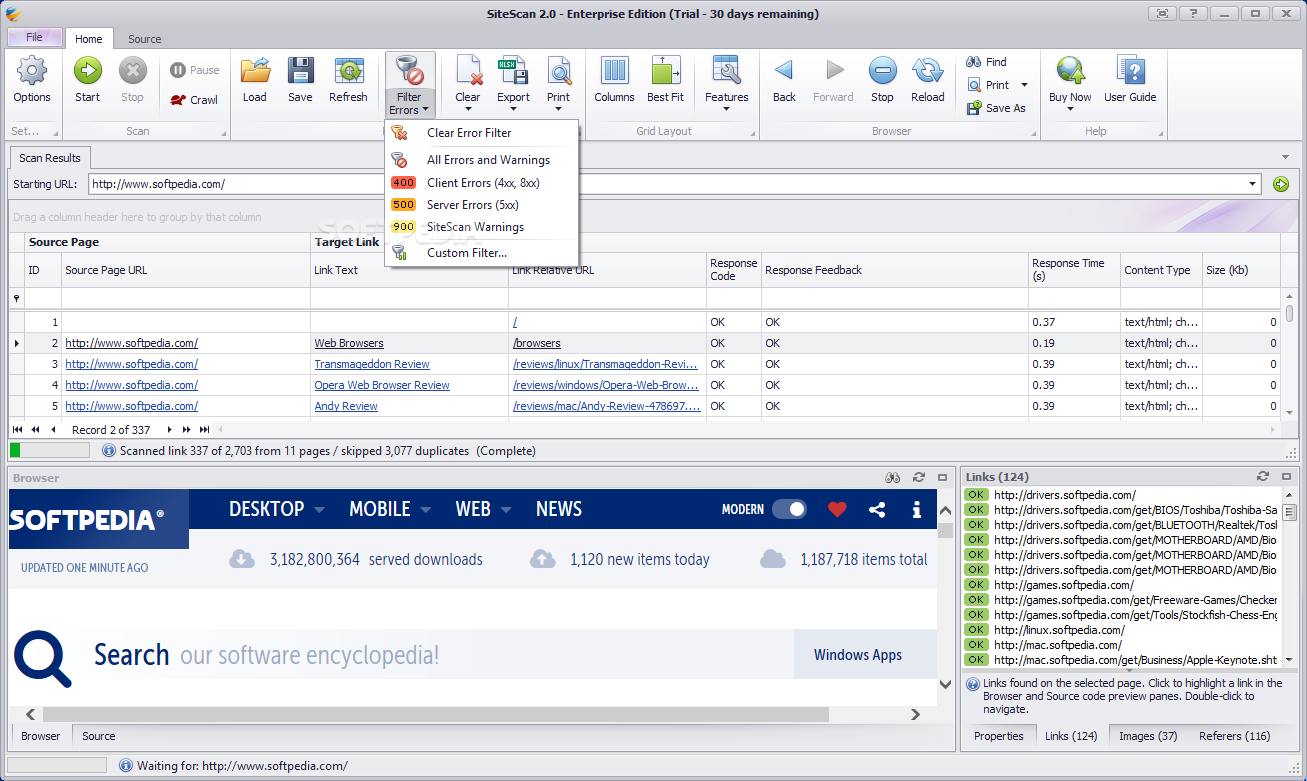This screenshot has width=1307, height=781.
Task: Switch to the Properties tab
Action: [998, 736]
